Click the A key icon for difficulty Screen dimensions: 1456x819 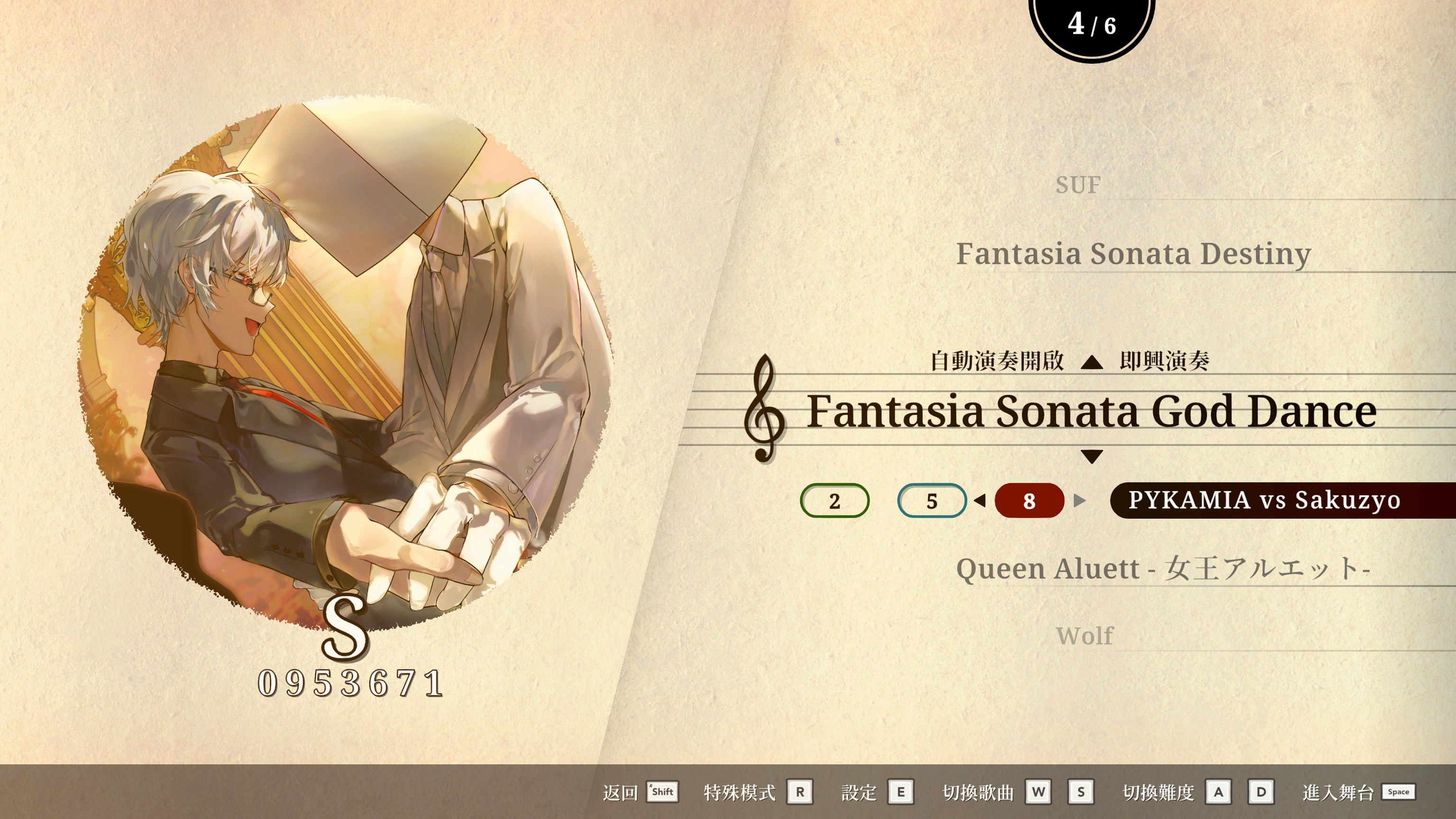point(1219,792)
